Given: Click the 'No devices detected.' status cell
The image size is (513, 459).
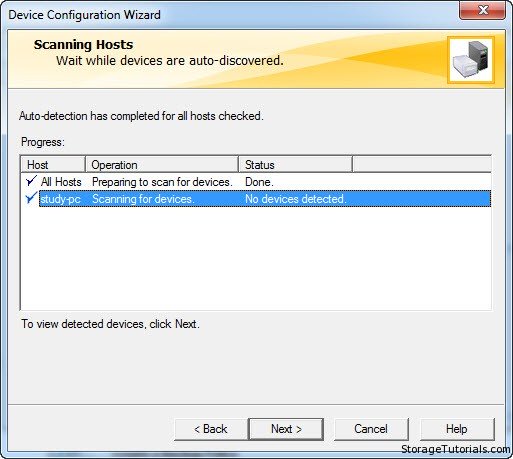Looking at the screenshot, I should tap(296, 199).
